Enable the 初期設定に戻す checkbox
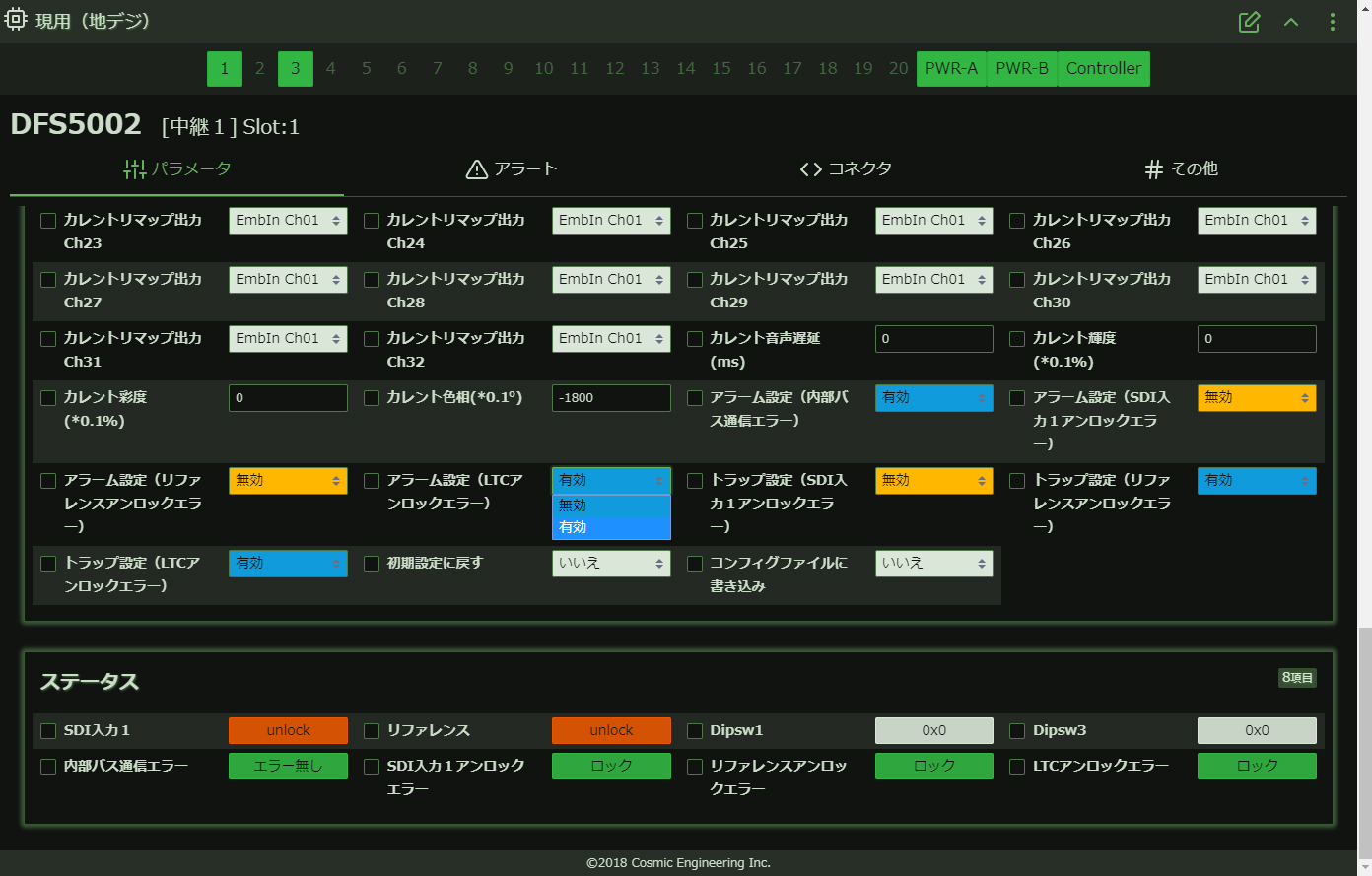 (372, 564)
